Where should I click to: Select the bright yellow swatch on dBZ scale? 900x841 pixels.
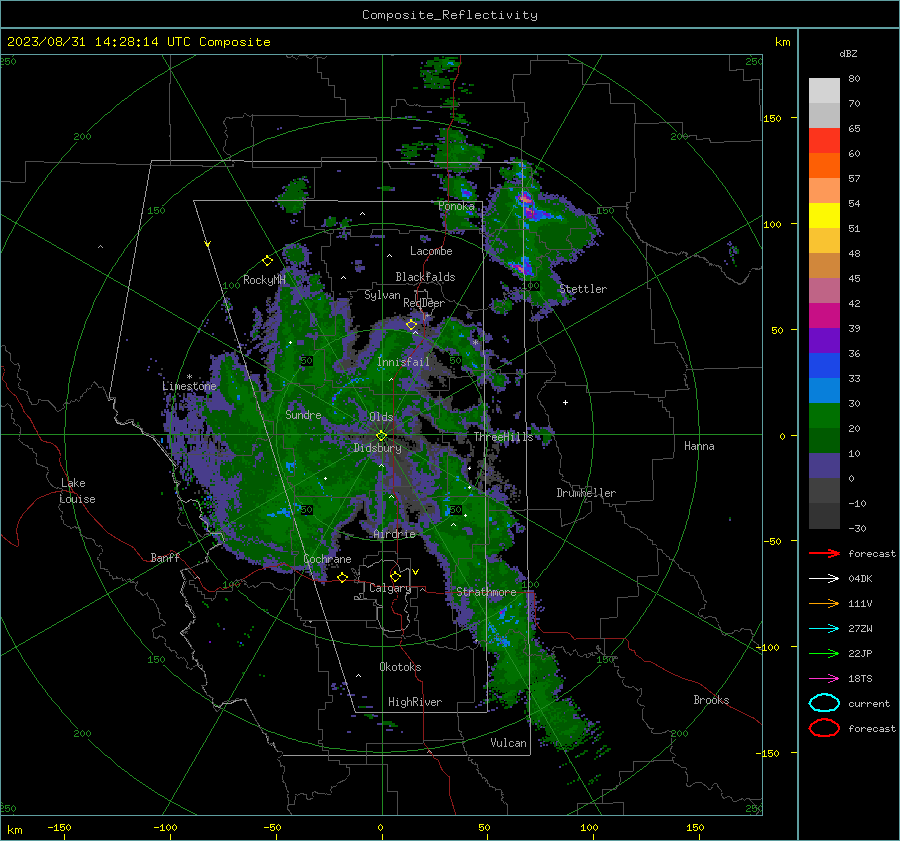(824, 216)
